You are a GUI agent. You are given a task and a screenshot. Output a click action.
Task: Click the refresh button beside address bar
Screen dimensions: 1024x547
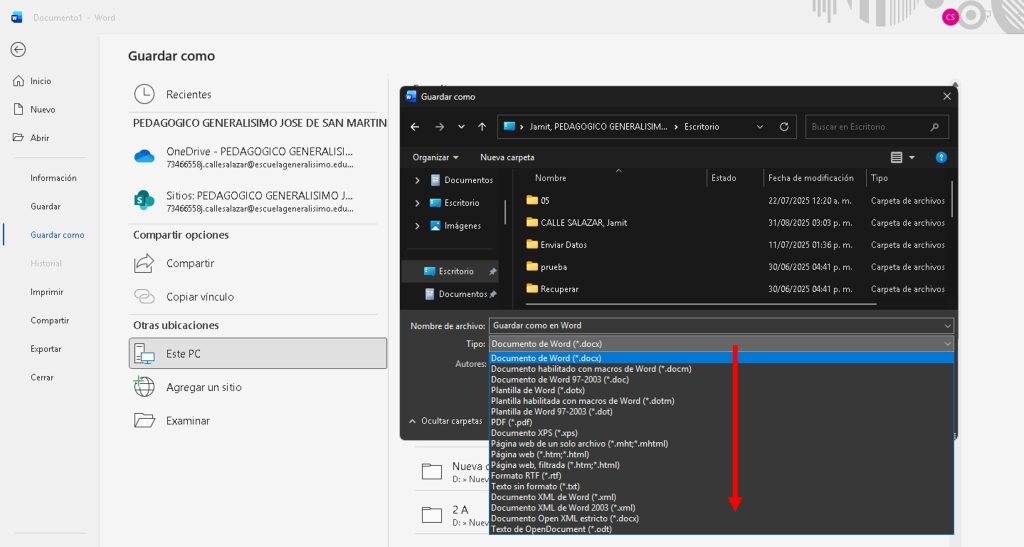(x=784, y=127)
